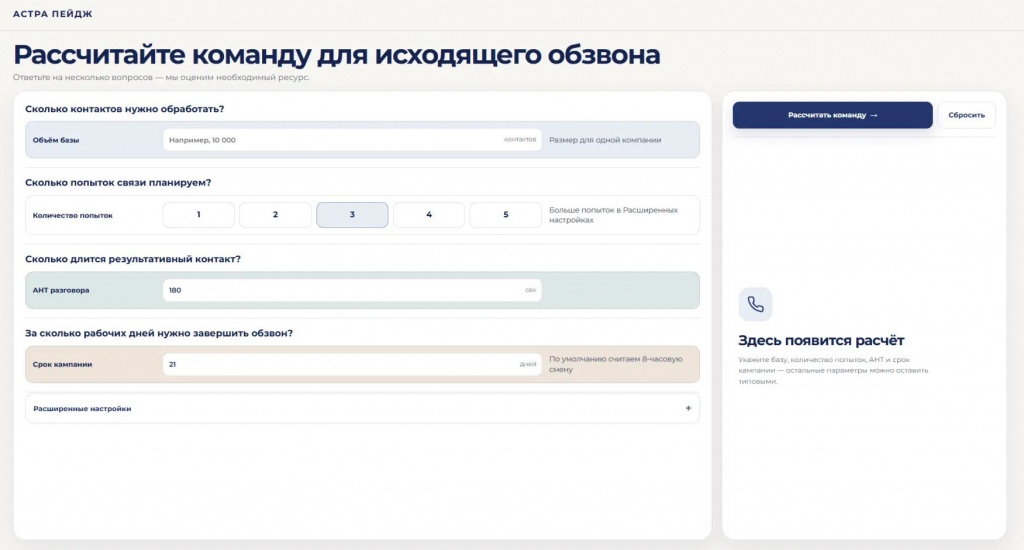Click the label Объём базы
The image size is (1024, 550).
(x=56, y=140)
